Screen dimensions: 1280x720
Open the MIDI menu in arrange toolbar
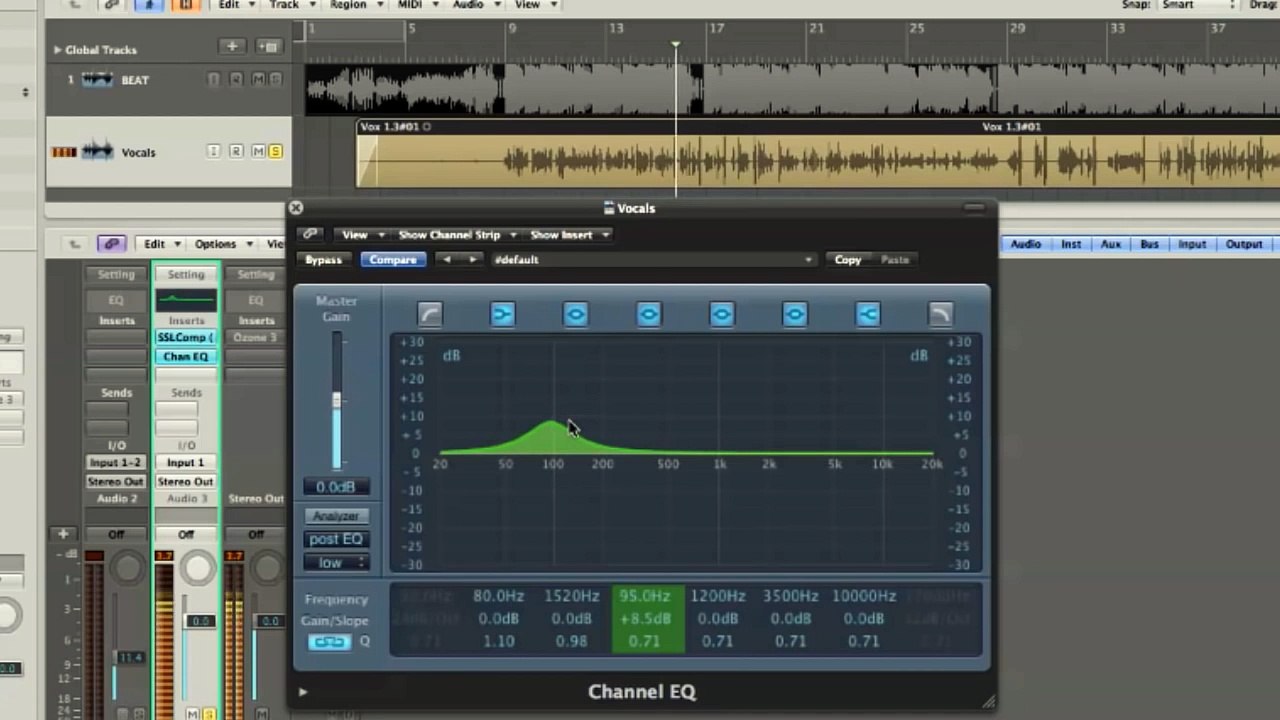[x=415, y=4]
